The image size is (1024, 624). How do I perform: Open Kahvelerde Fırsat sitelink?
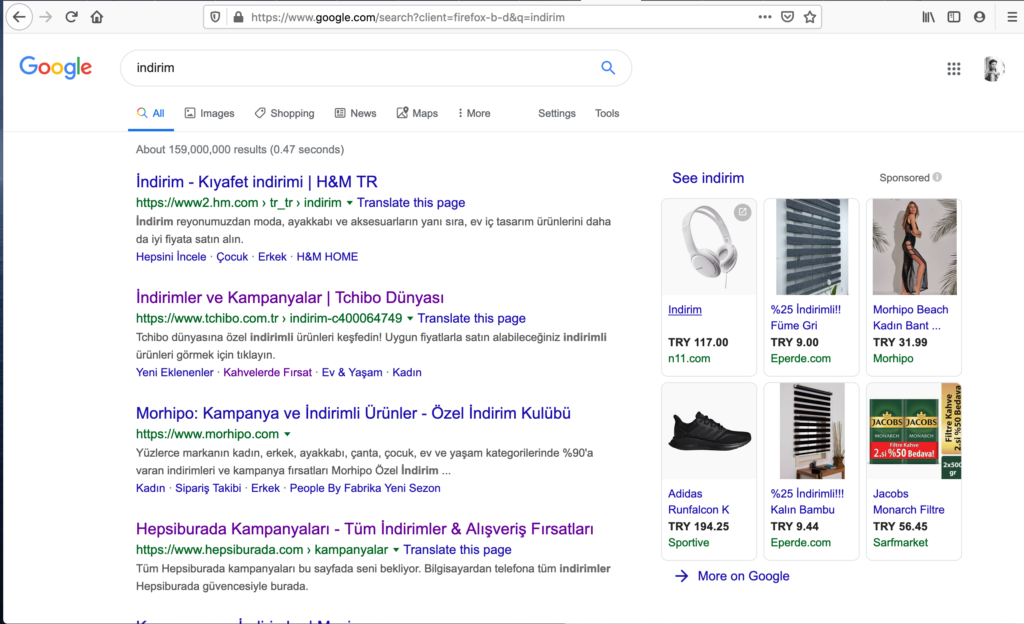268,372
